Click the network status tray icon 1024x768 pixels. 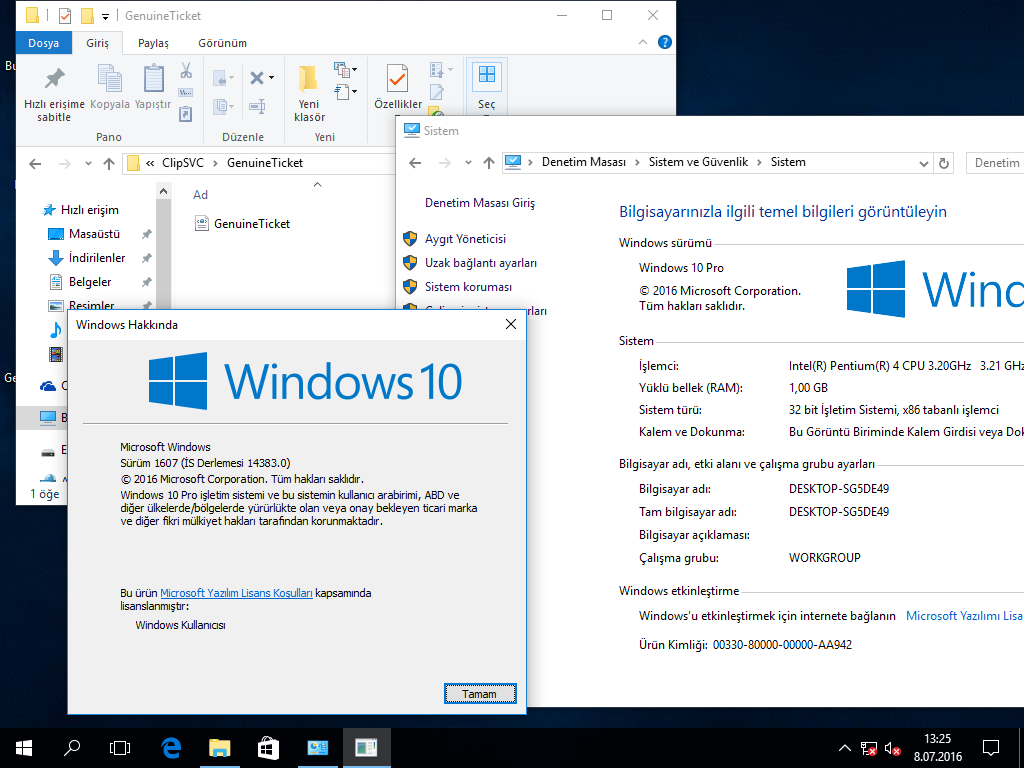tap(869, 748)
